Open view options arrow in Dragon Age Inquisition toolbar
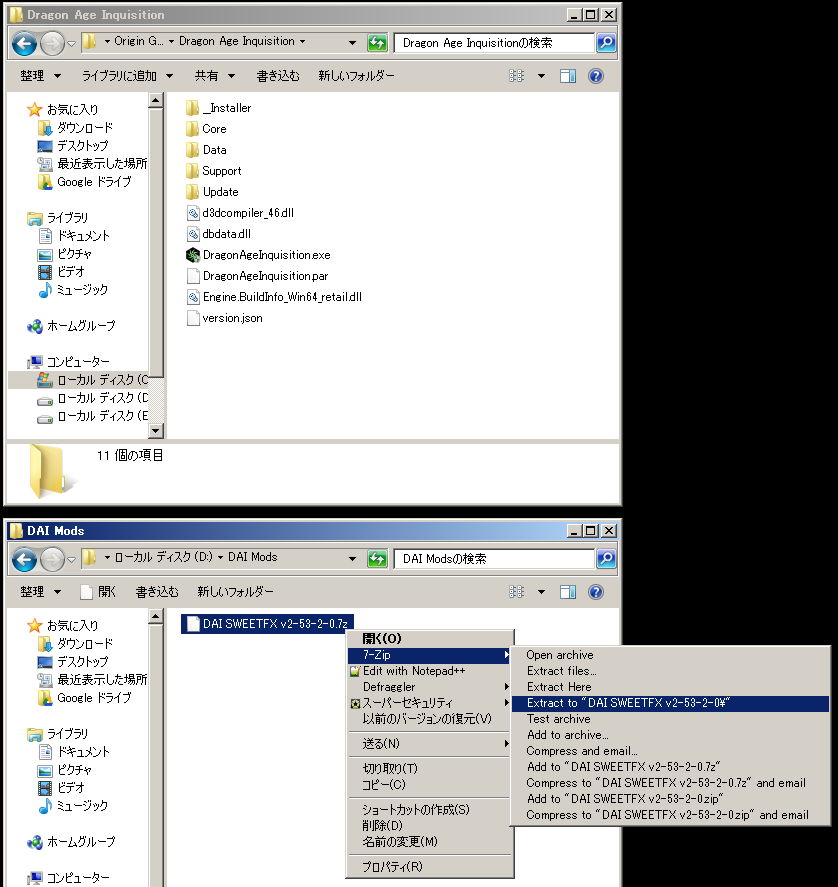Viewport: 838px width, 887px height. pos(542,76)
